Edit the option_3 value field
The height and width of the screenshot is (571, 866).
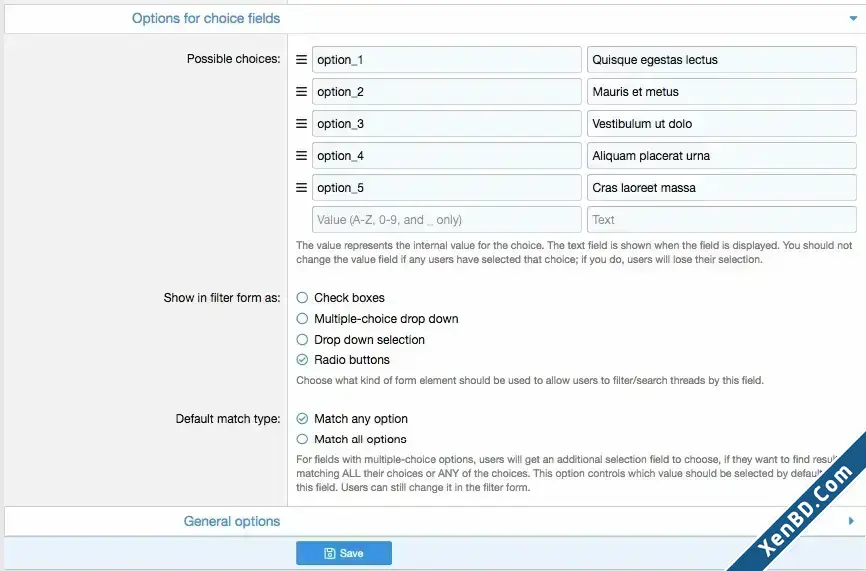(446, 124)
